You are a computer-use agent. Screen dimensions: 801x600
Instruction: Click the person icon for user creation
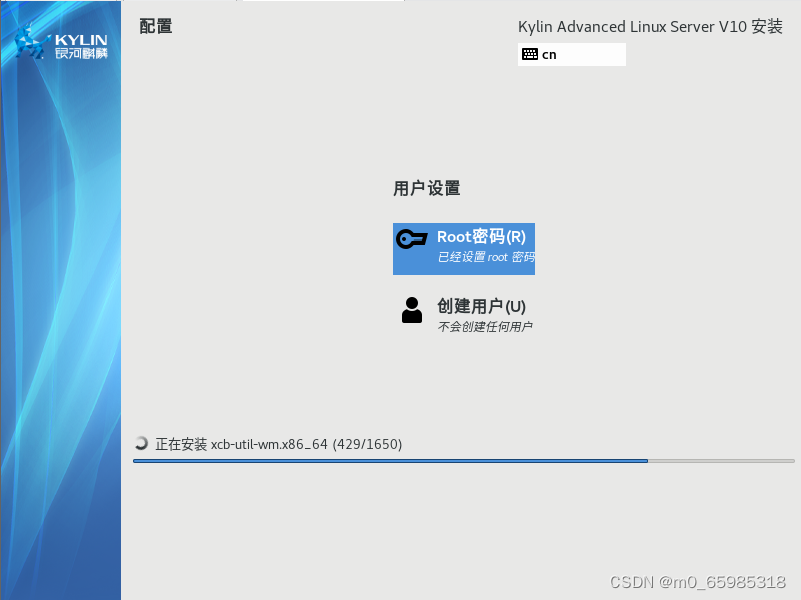tap(412, 310)
